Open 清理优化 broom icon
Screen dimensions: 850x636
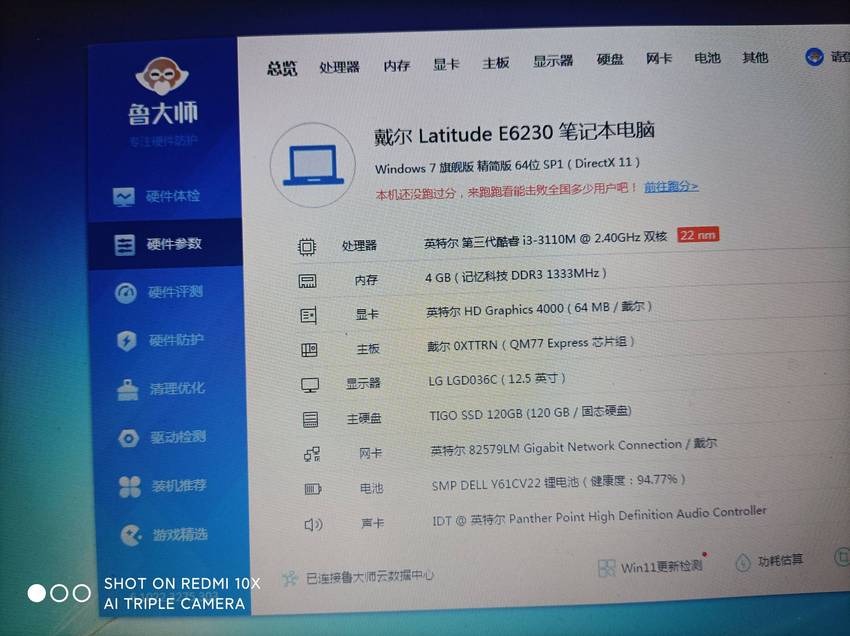click(x=128, y=389)
